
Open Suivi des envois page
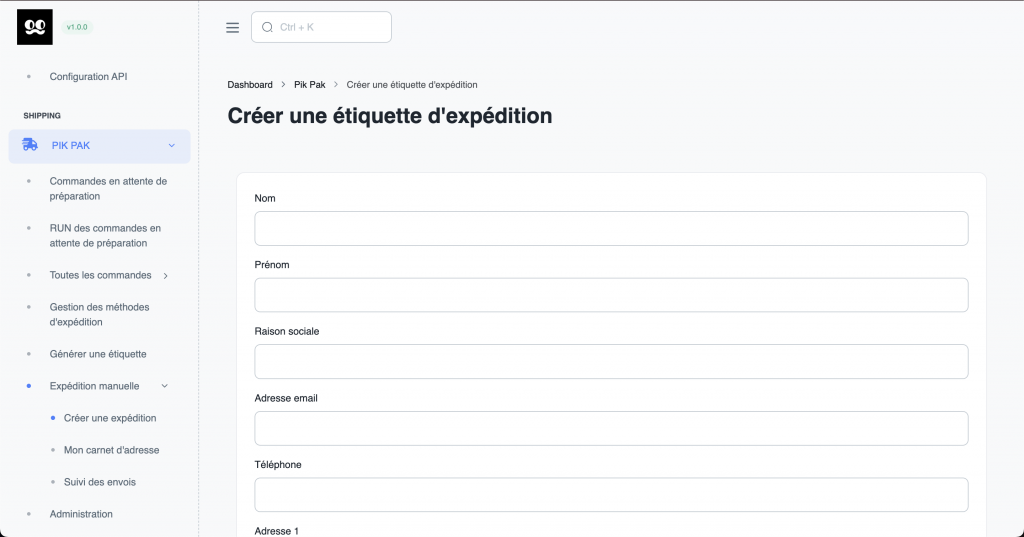coord(99,482)
